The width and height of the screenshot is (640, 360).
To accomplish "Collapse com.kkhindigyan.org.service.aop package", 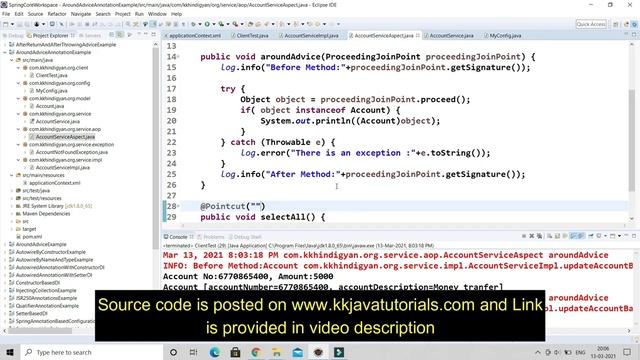I will click(x=18, y=129).
